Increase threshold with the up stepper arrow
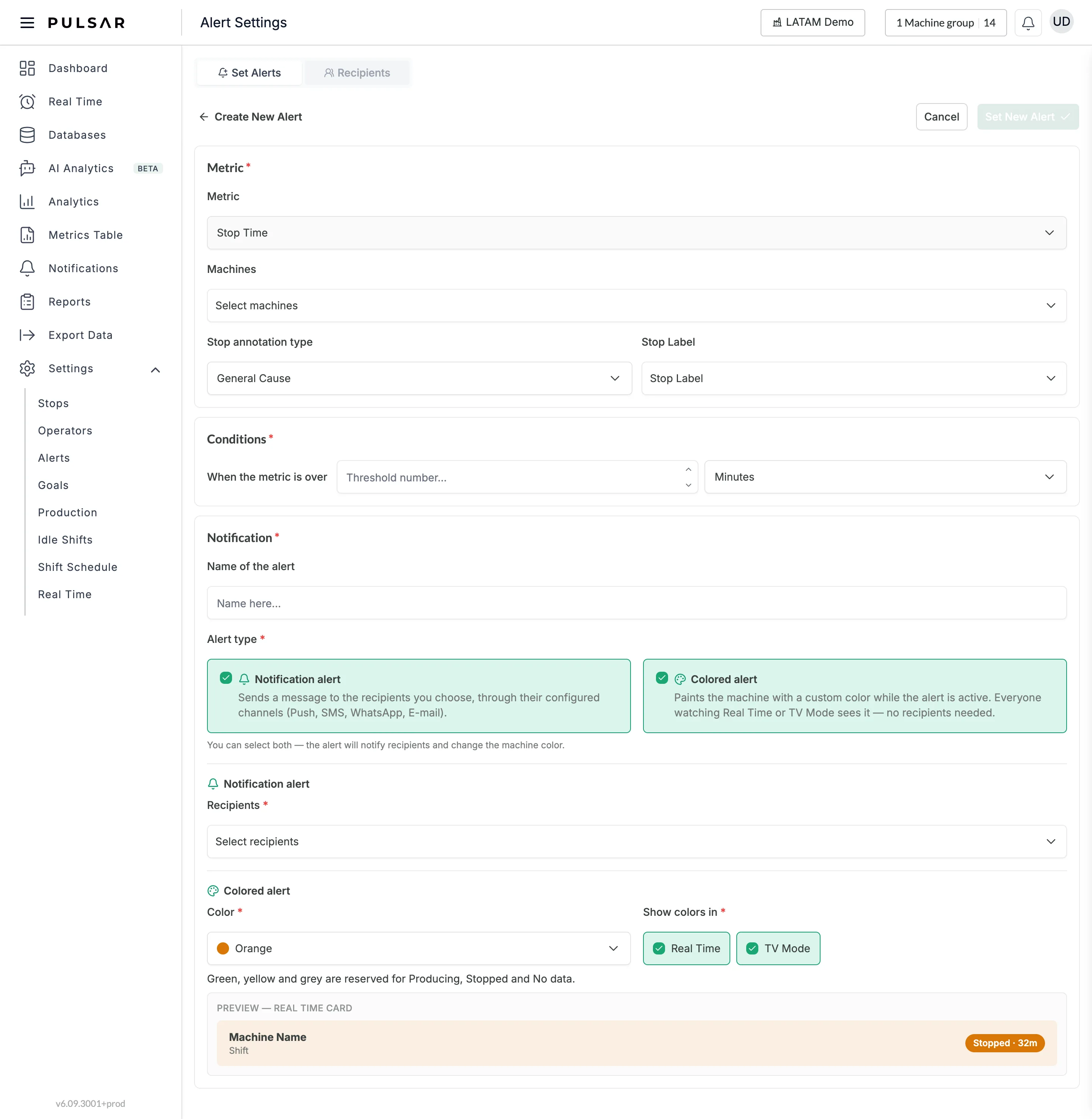 [688, 470]
